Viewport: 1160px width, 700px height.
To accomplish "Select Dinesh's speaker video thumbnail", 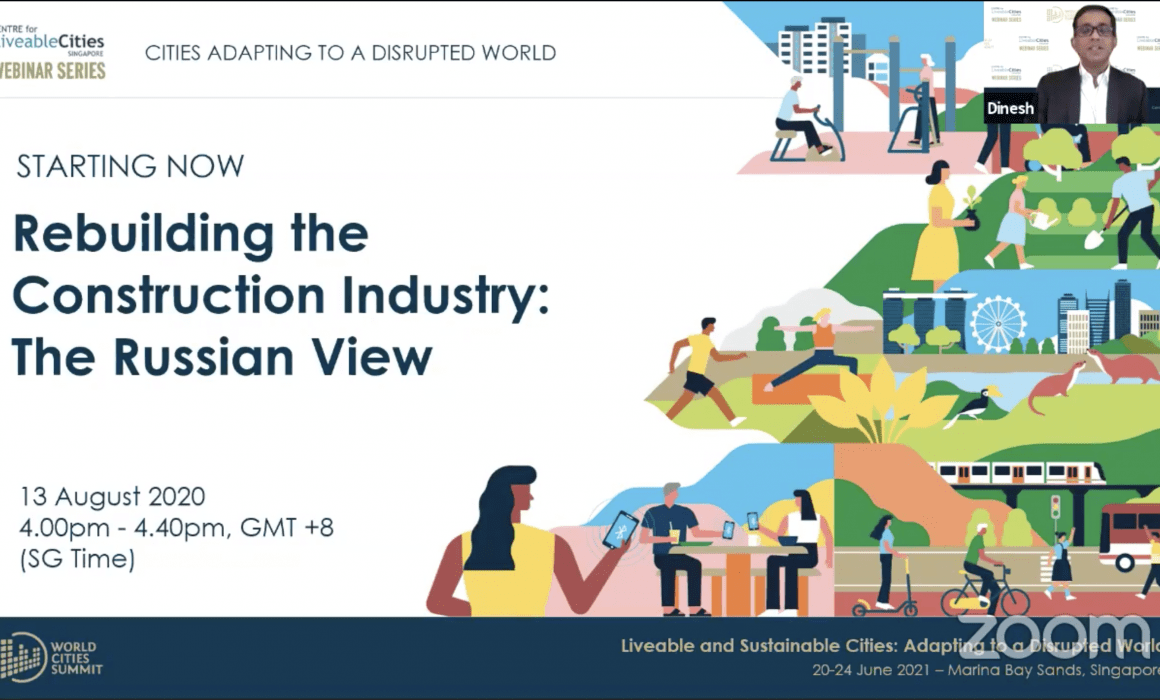I will tap(1071, 62).
